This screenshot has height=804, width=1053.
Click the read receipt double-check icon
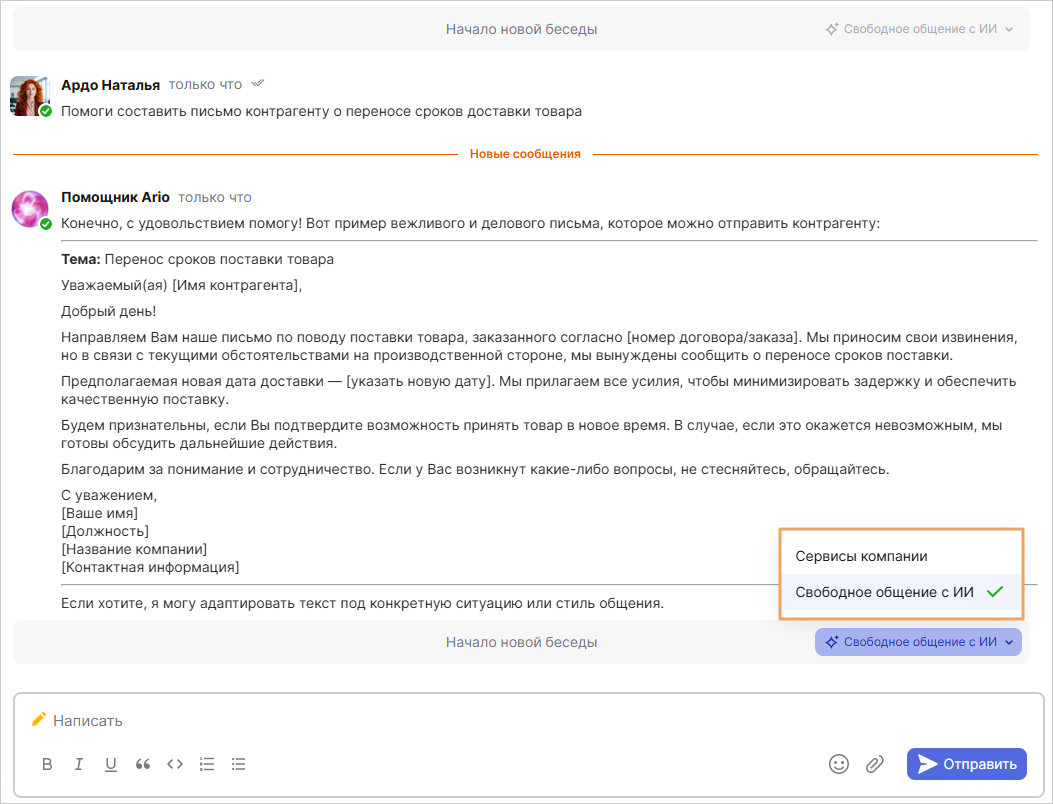pos(258,84)
